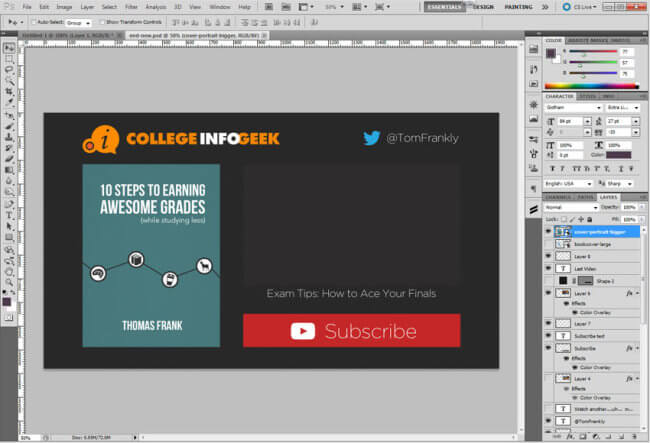Select the Rectangular Marquee tool
Screen dimensions: 650x443
9,59
